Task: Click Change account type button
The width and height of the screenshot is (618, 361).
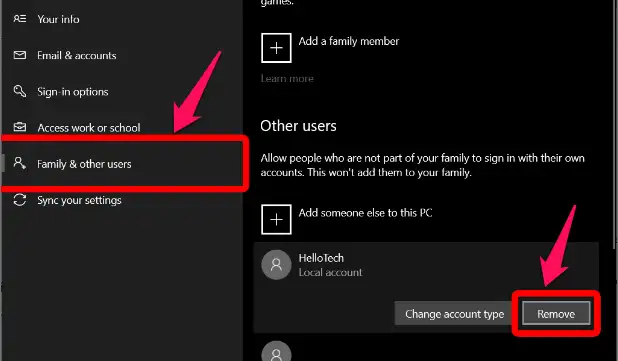Action: pos(454,314)
